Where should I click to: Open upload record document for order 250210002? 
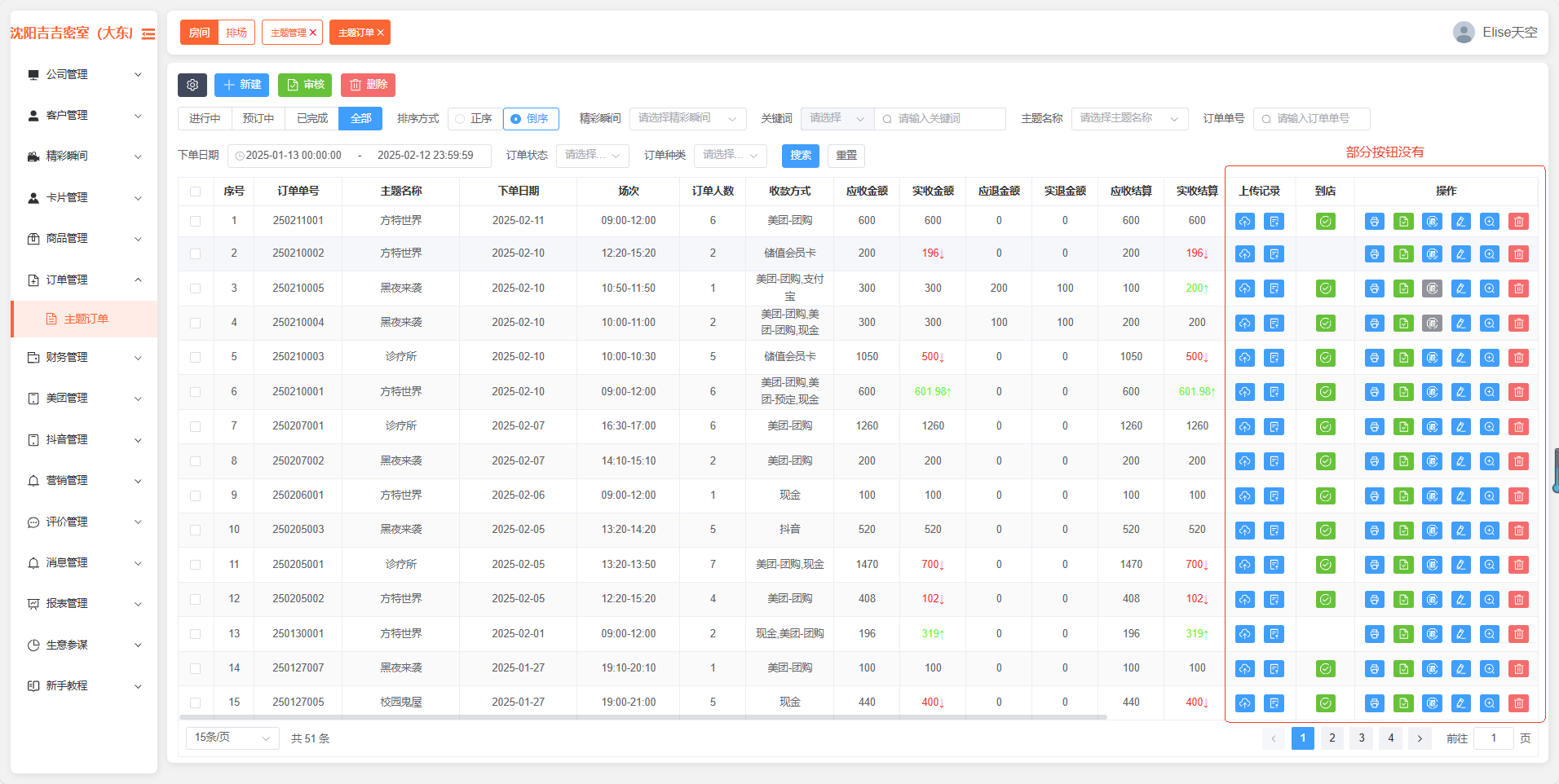[x=1274, y=254]
